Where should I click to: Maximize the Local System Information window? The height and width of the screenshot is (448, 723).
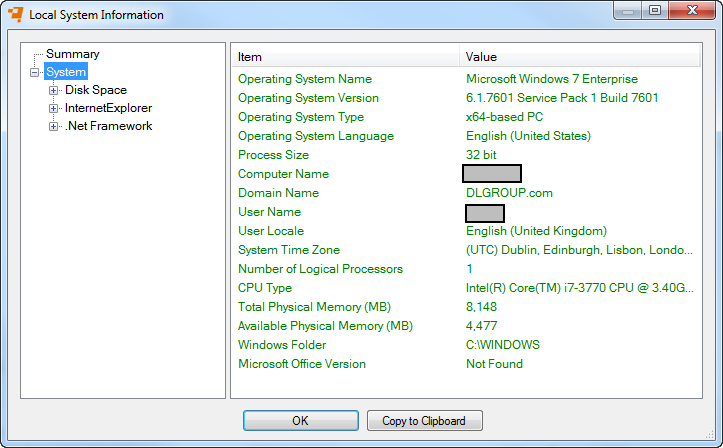point(655,11)
